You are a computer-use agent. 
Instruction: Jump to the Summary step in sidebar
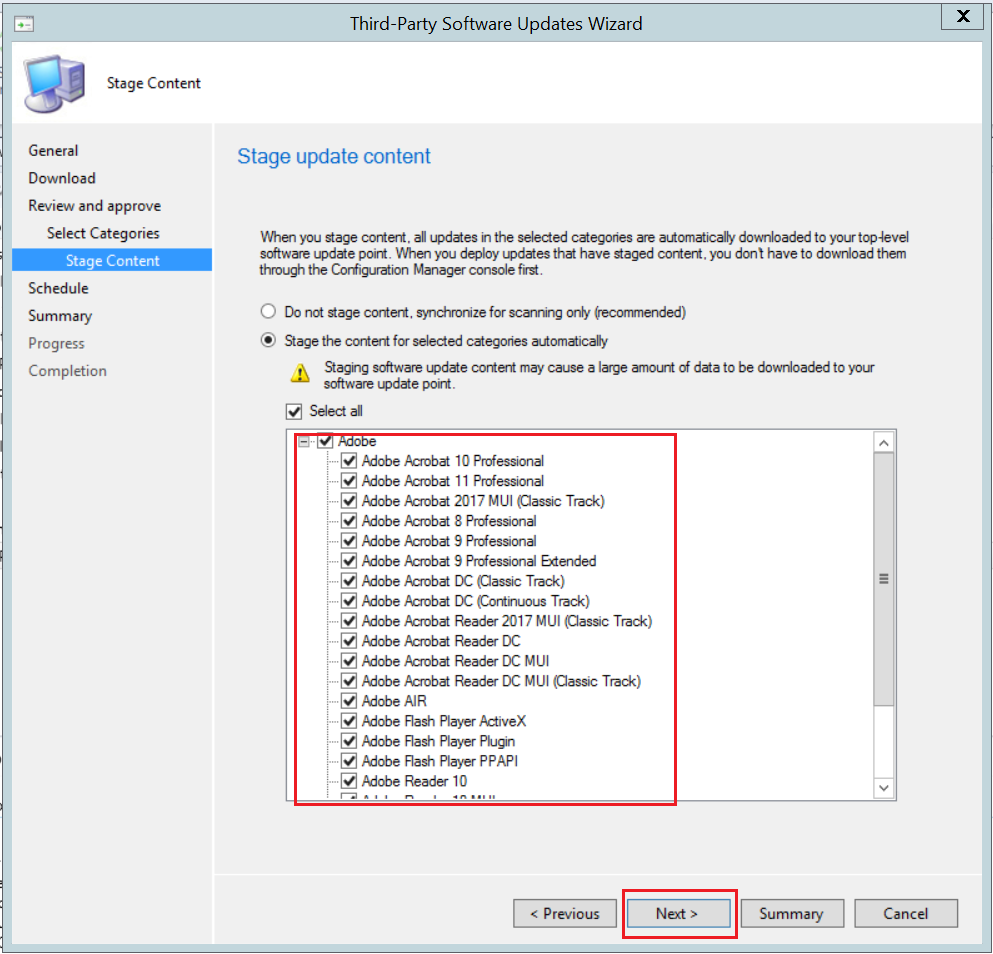pos(60,315)
